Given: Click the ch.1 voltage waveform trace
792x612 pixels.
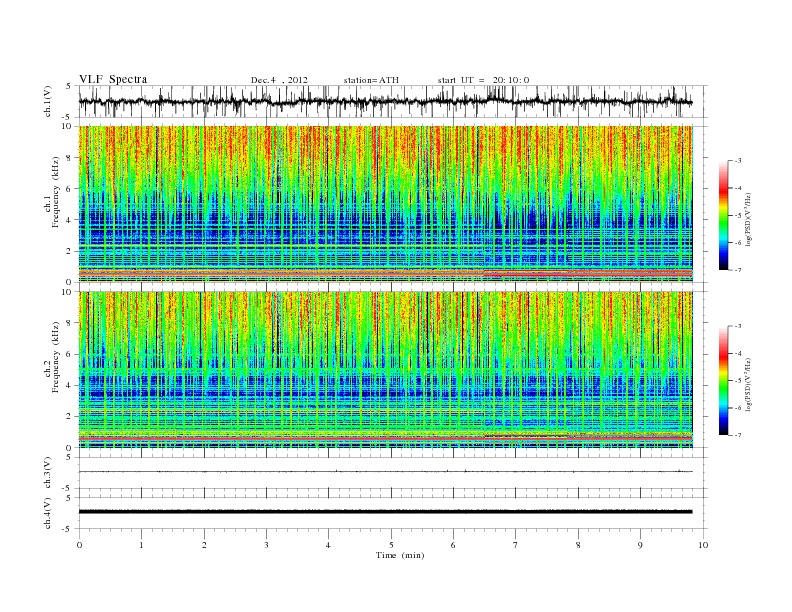Looking at the screenshot, I should click(x=385, y=101).
